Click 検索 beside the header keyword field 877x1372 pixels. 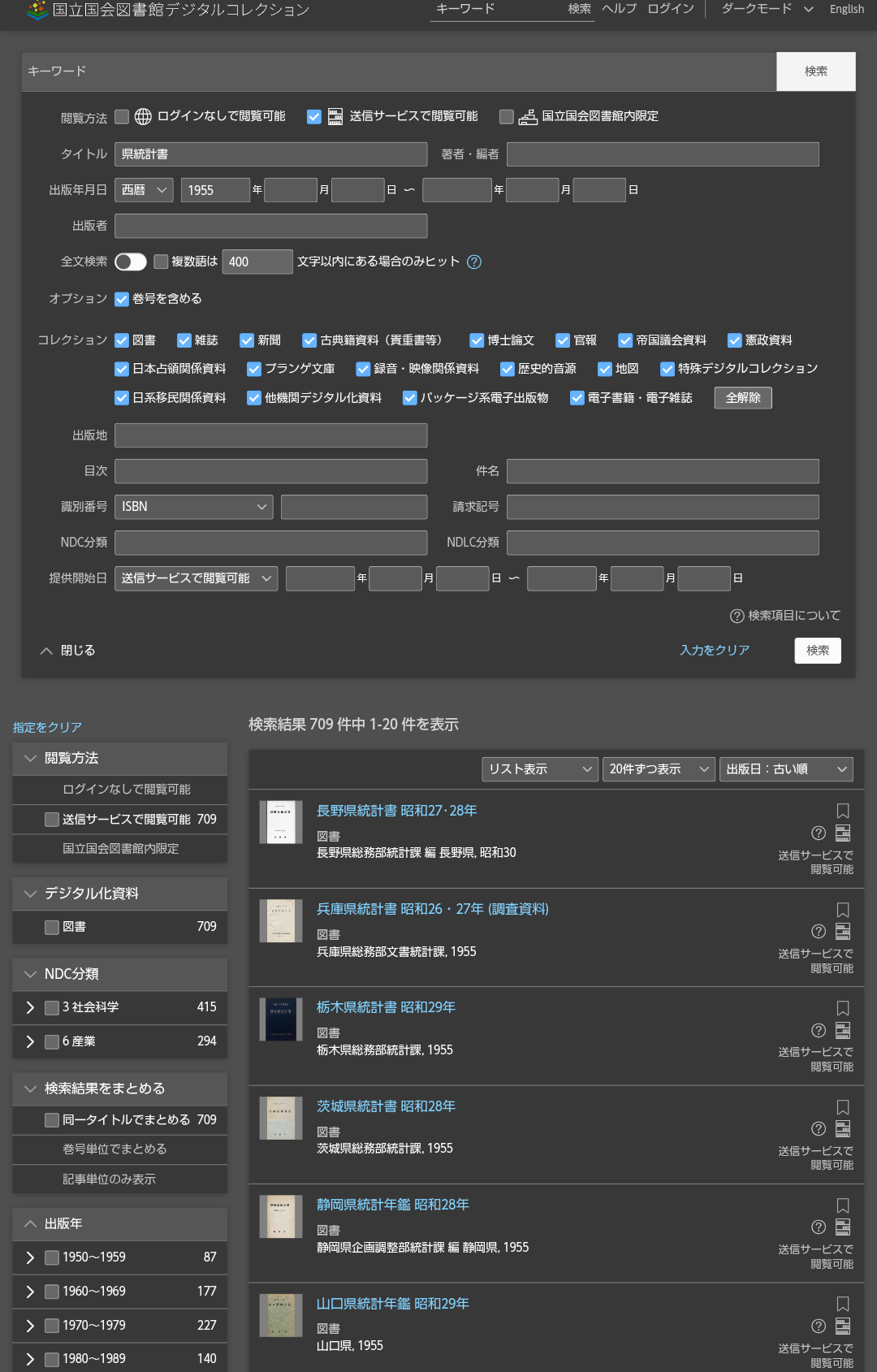coord(580,9)
